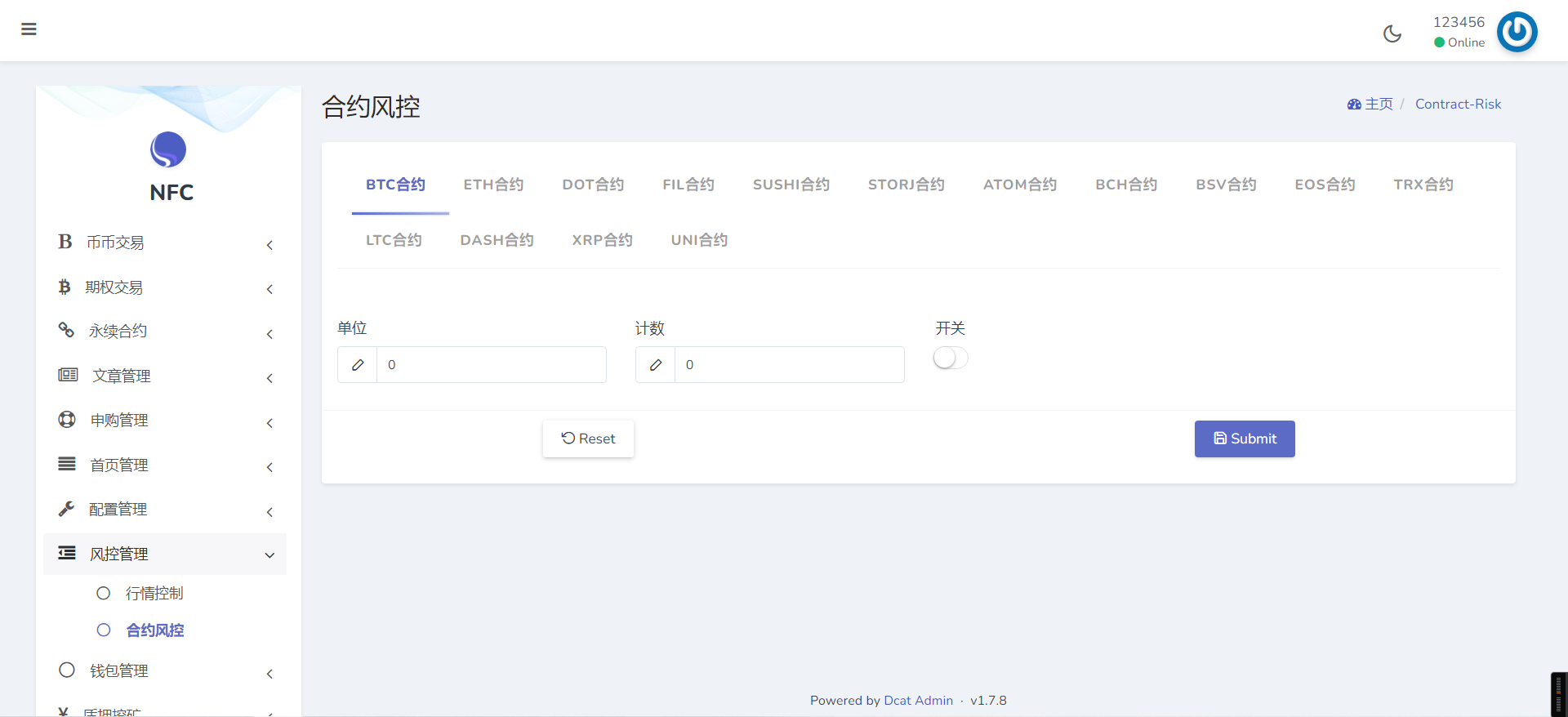Viewport: 1568px width, 717px height.
Task: Click the Reset button
Action: [588, 439]
